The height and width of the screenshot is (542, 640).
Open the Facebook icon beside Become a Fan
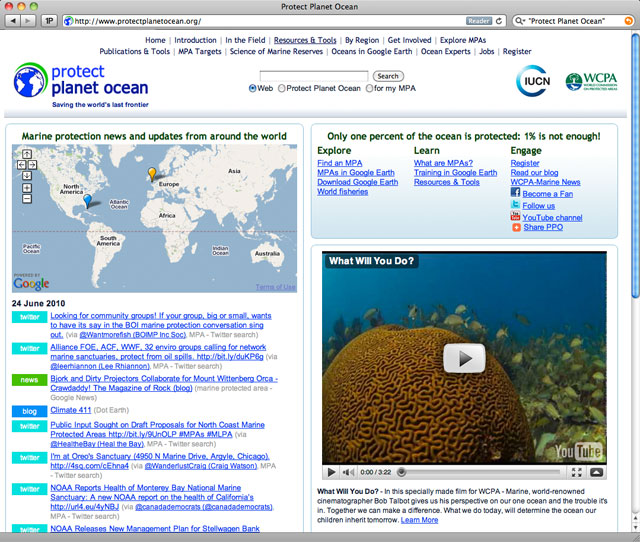516,192
